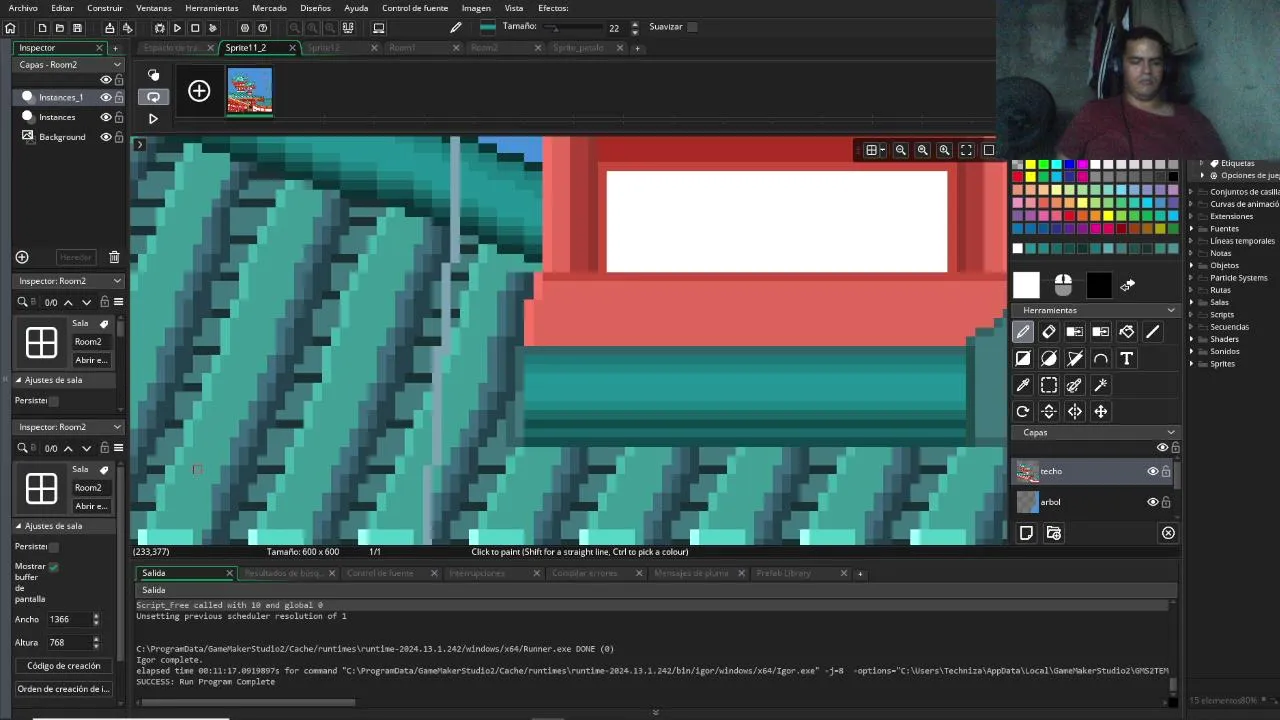Viewport: 1280px width, 720px height.
Task: Expand the Scripts folder
Action: 1192,315
